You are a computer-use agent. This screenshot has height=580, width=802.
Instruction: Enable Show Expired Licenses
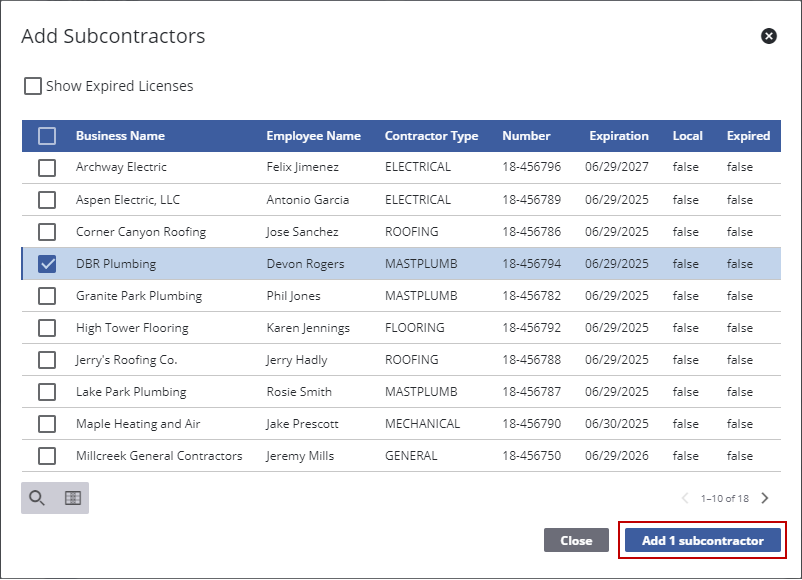(x=32, y=86)
